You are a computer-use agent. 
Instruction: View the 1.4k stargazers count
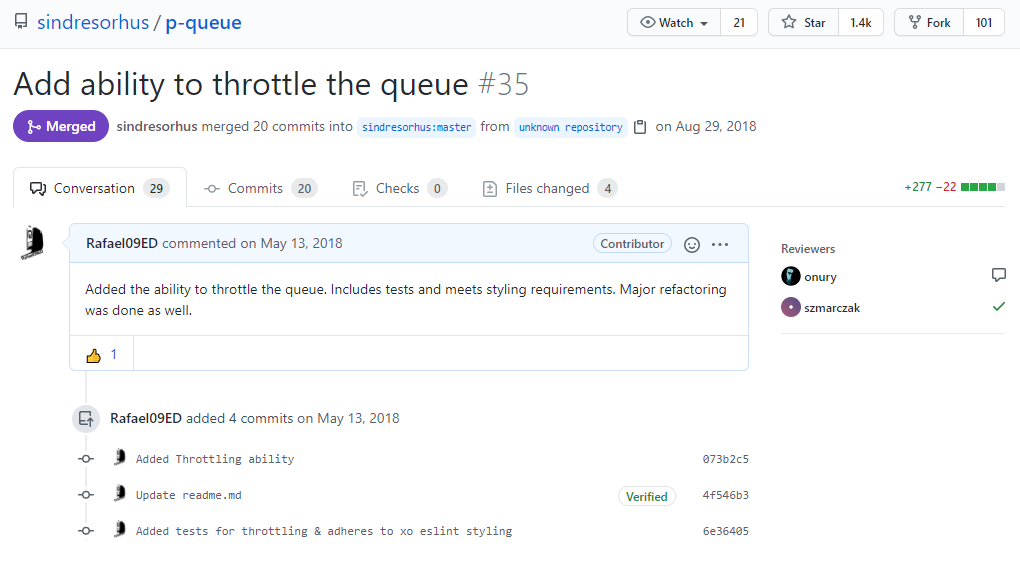860,23
